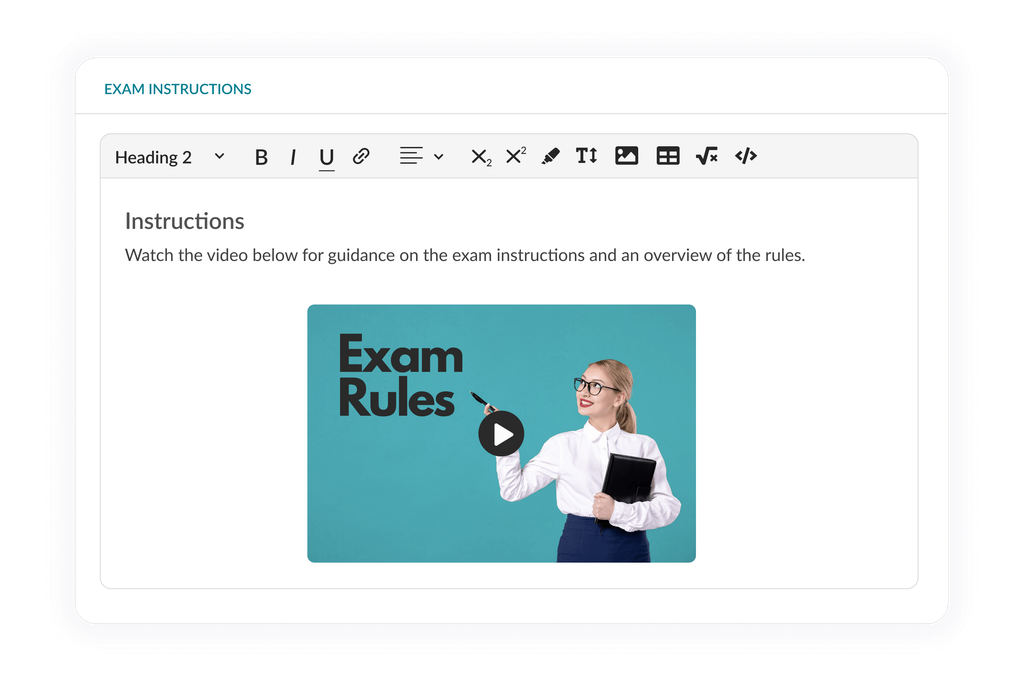Open the math equation editor

point(706,156)
